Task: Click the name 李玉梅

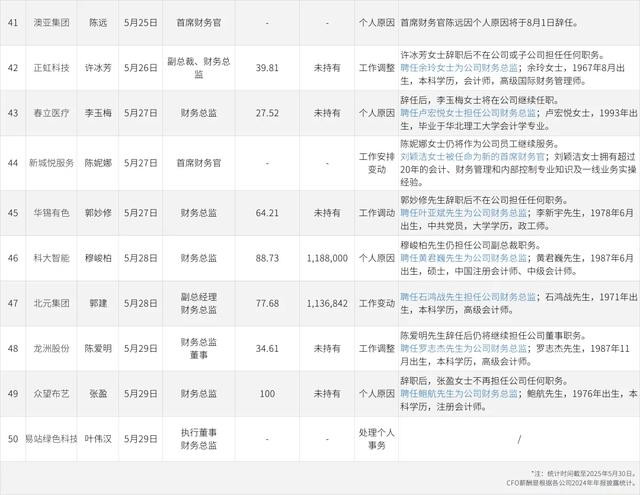Action: (x=98, y=113)
